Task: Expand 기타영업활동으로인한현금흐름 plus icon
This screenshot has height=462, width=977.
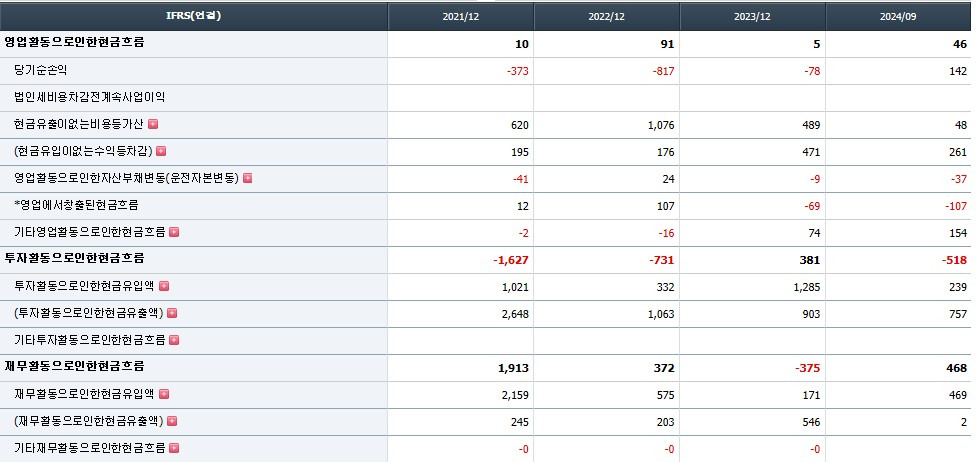Action: [x=174, y=232]
